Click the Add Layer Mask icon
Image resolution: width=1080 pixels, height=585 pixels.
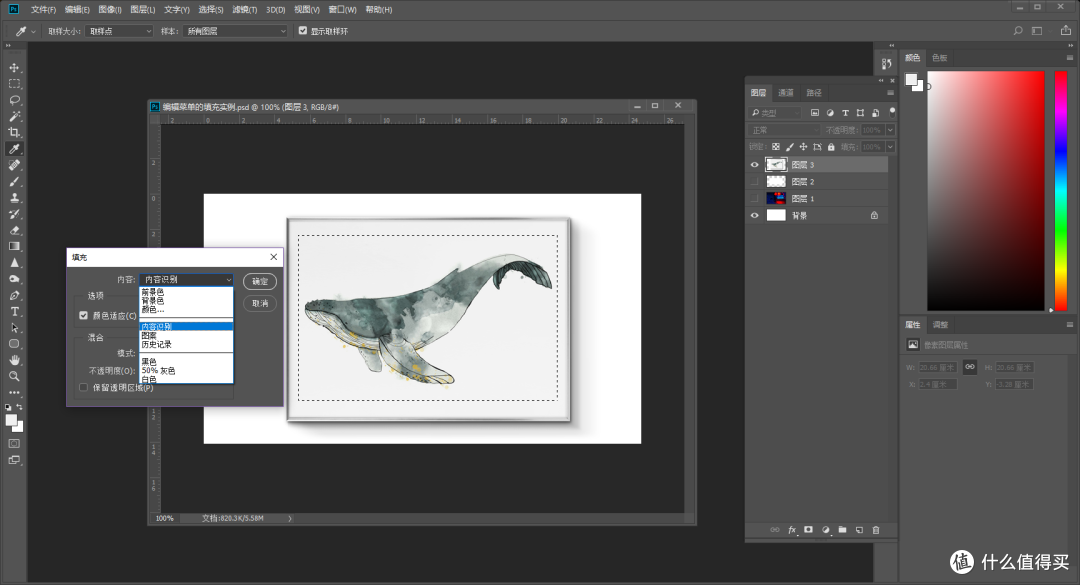[x=808, y=529]
